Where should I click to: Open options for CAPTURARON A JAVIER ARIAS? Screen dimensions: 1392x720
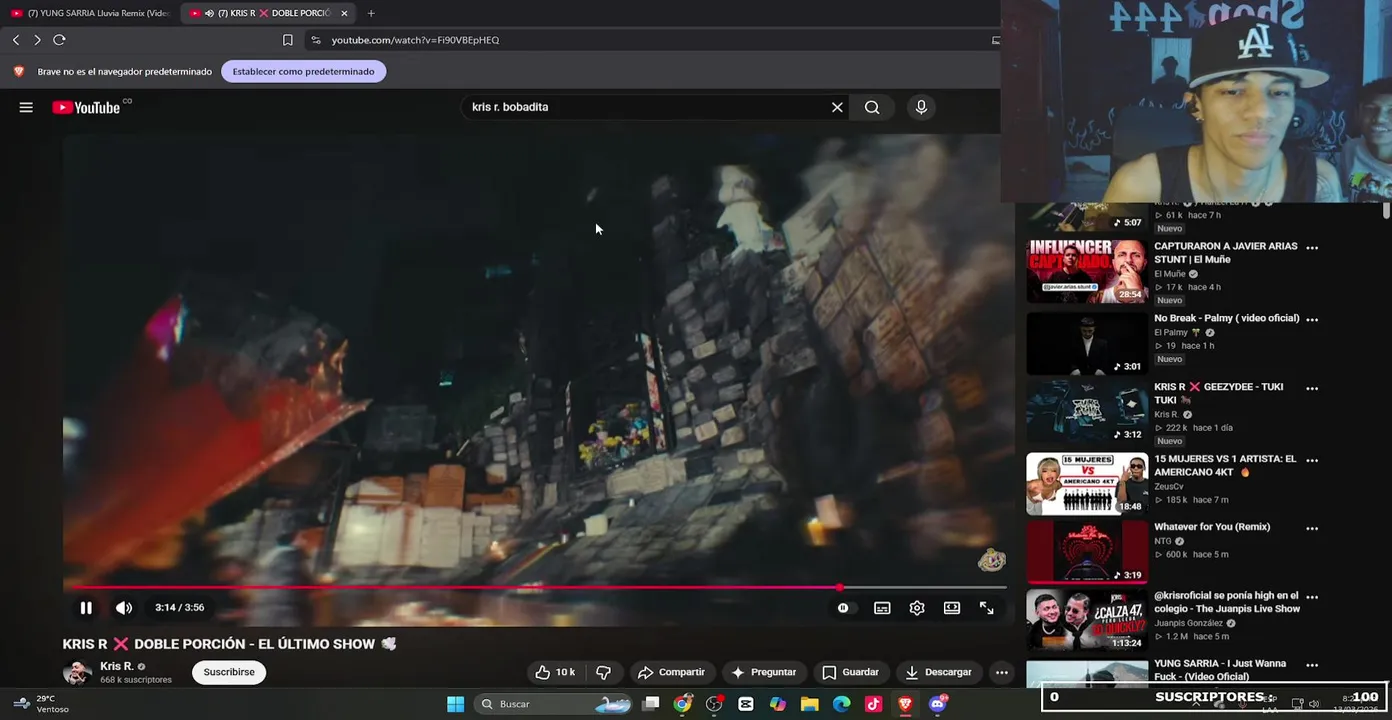pos(1312,248)
